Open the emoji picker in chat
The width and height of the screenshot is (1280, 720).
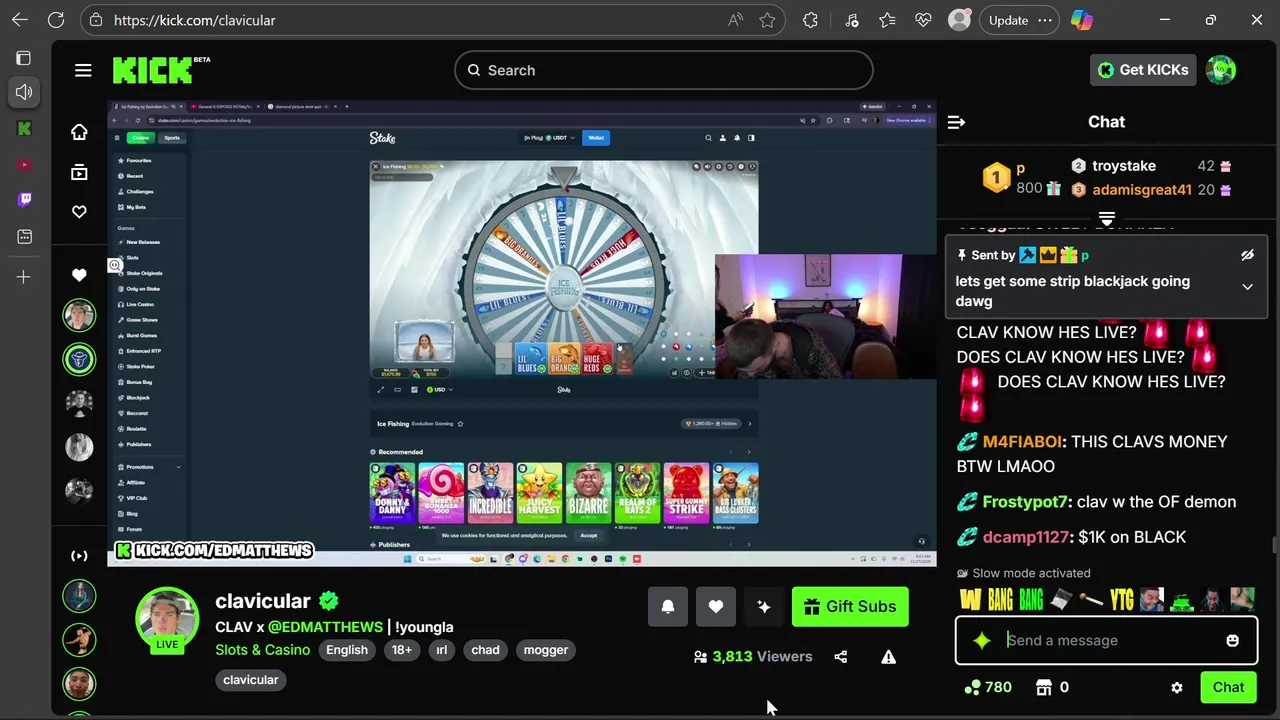tap(1232, 641)
